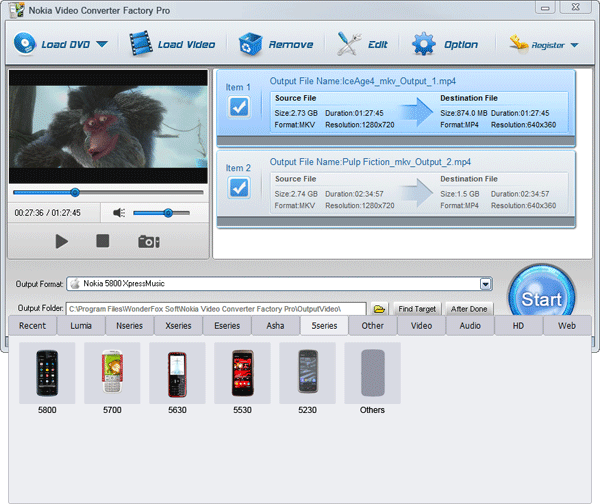This screenshot has width=600, height=504.
Task: Open the Option gear icon
Action: 424,44
